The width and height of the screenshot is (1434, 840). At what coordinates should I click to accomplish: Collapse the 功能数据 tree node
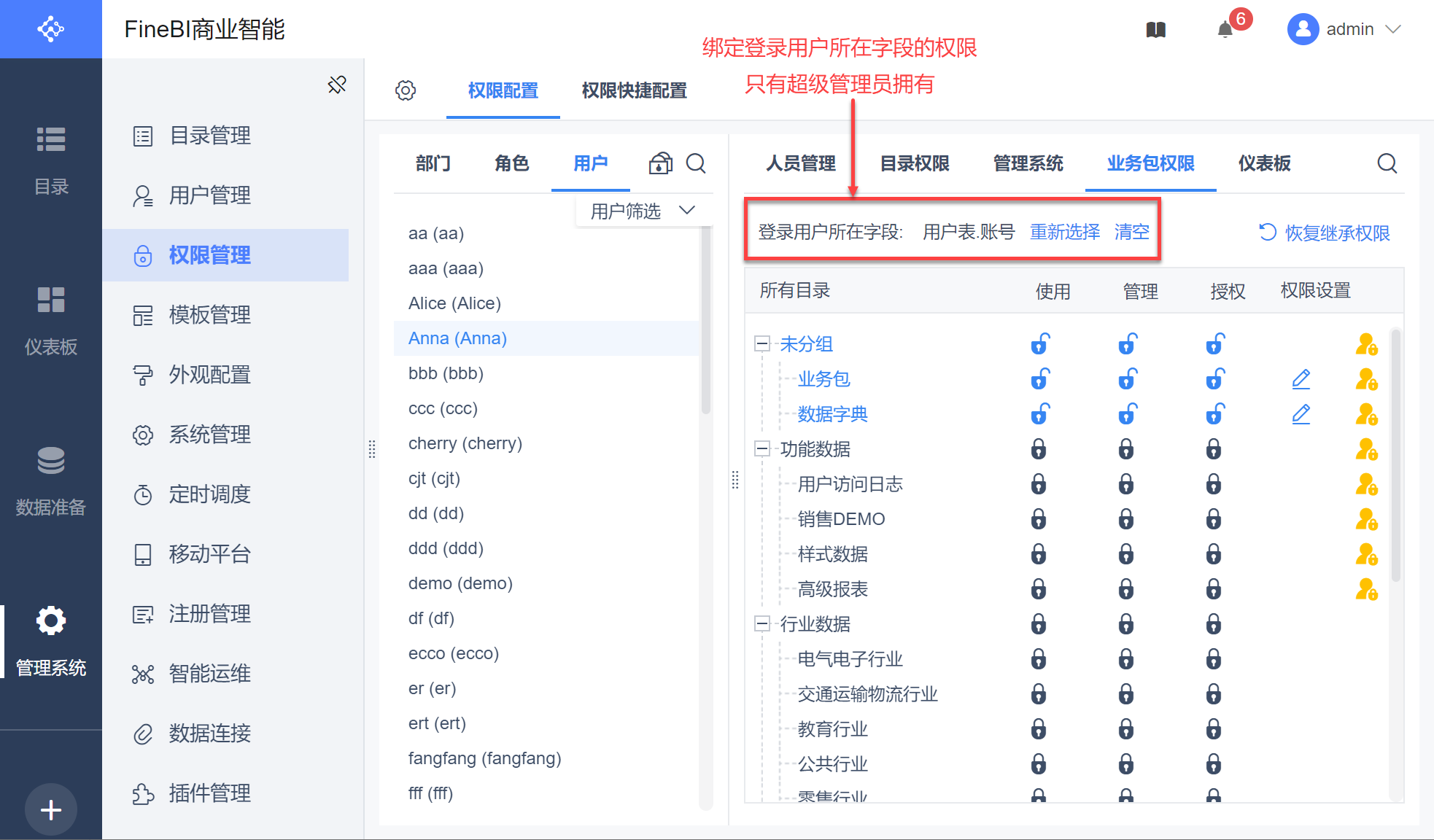pyautogui.click(x=761, y=449)
